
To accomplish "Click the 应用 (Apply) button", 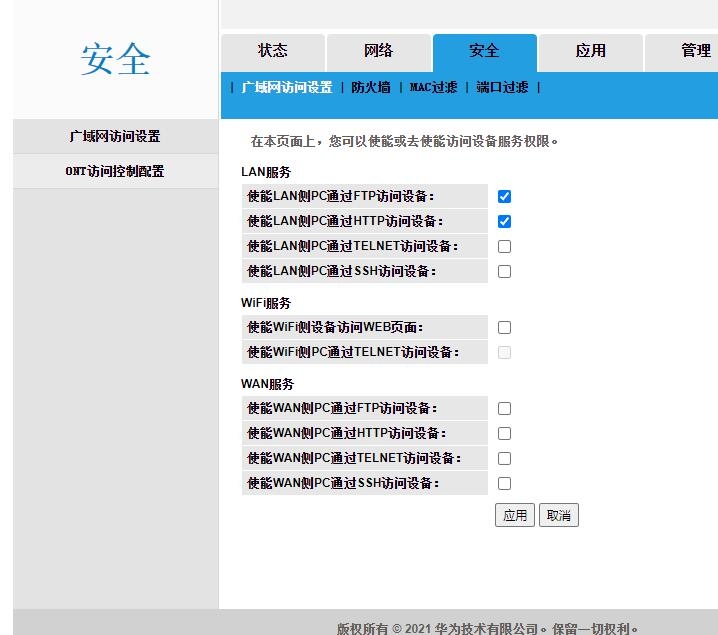I will tap(515, 516).
